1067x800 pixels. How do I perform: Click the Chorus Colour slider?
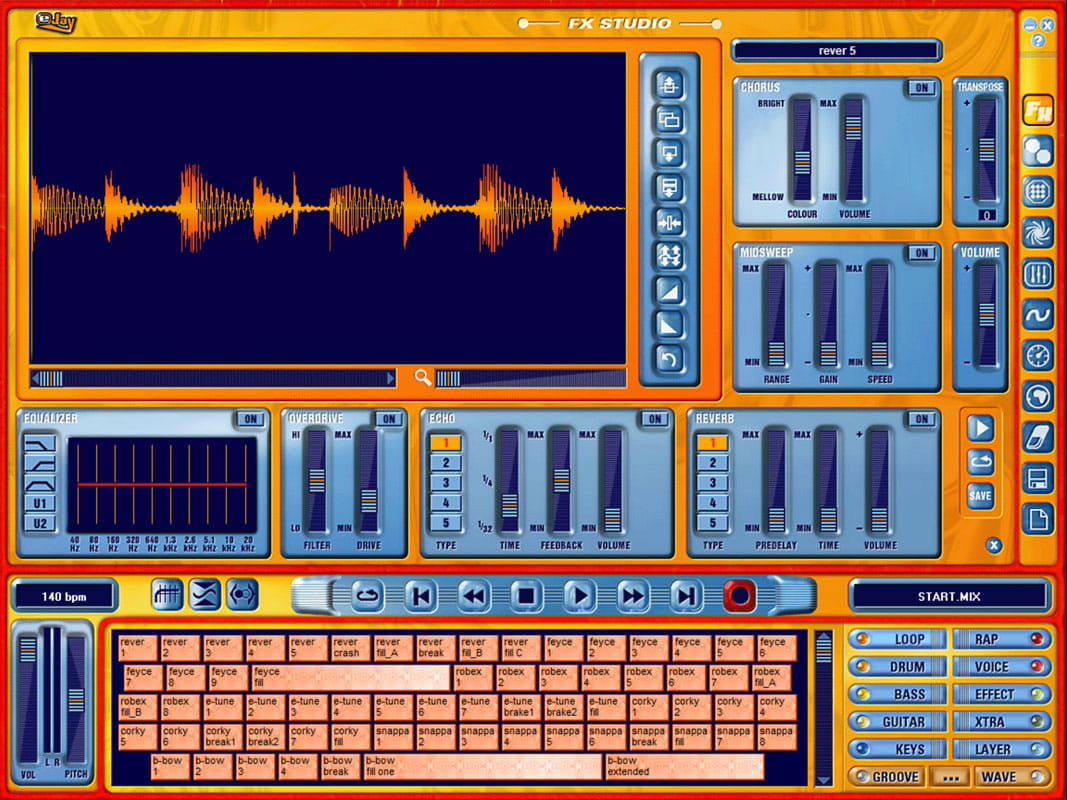(801, 150)
